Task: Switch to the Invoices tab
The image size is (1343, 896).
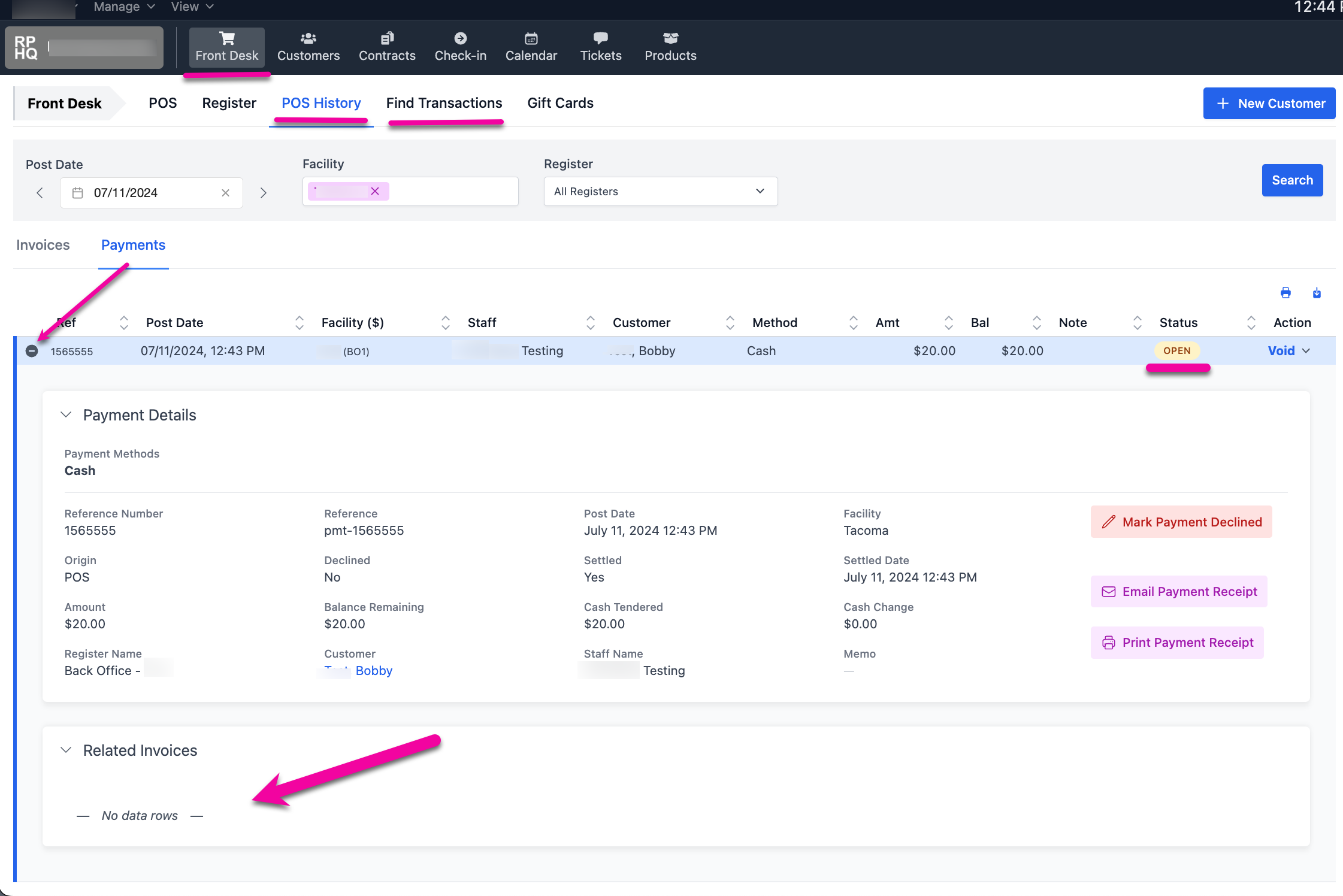Action: coord(43,245)
